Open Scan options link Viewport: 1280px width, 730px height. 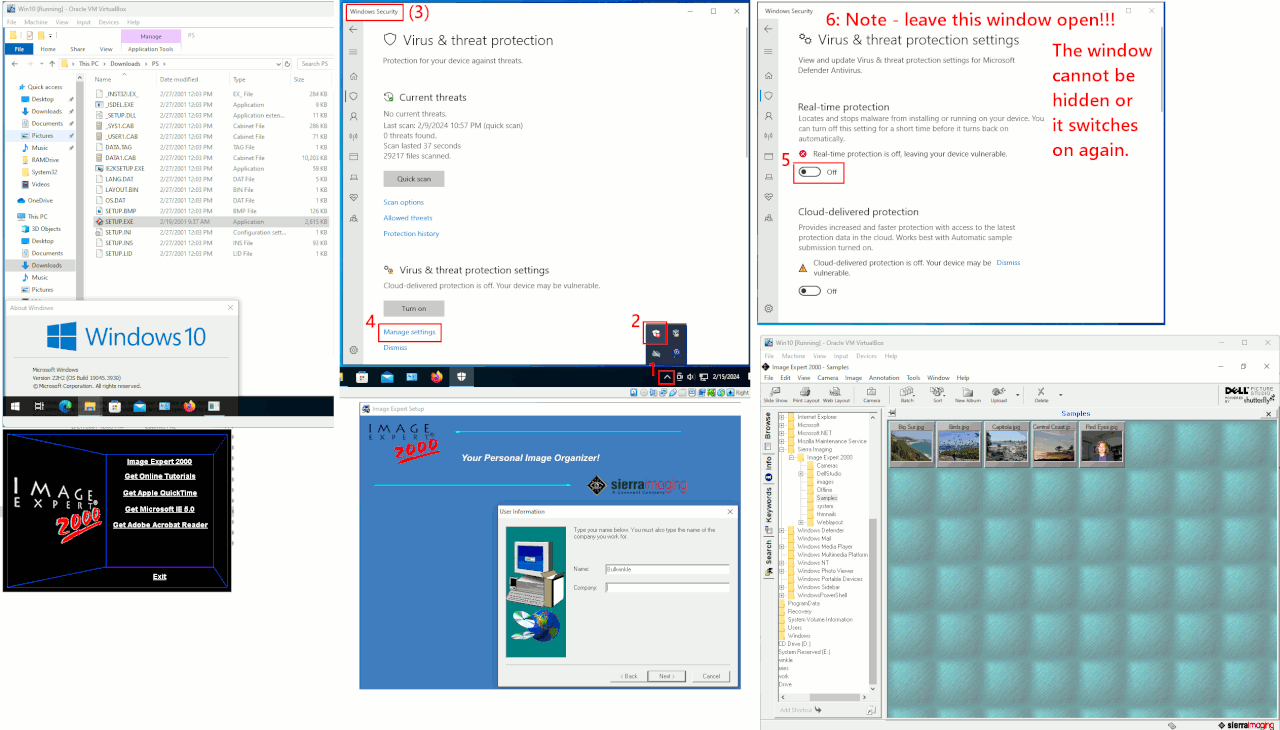tap(404, 202)
